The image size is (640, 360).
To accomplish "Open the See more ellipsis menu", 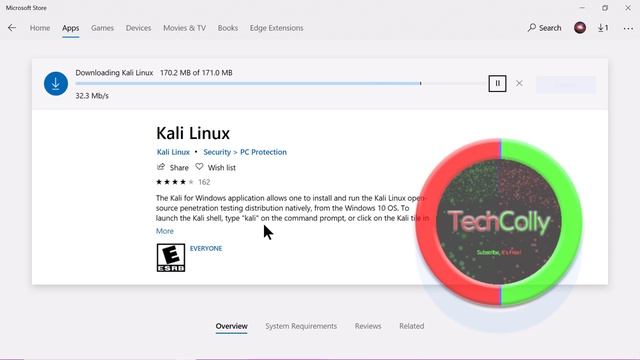I will pyautogui.click(x=628, y=28).
